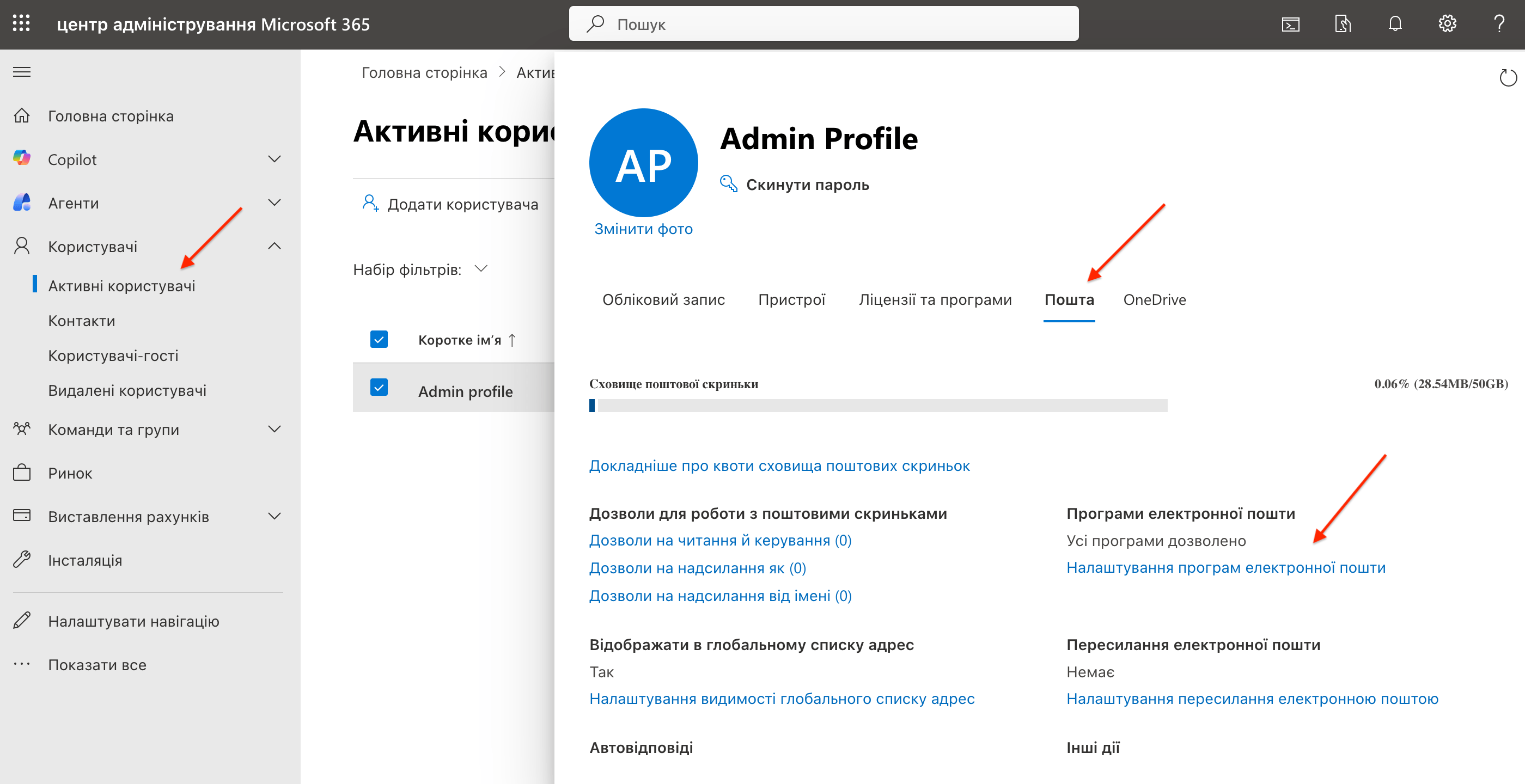
Task: Open the Microsoft 365 app launcher grid
Action: [22, 23]
